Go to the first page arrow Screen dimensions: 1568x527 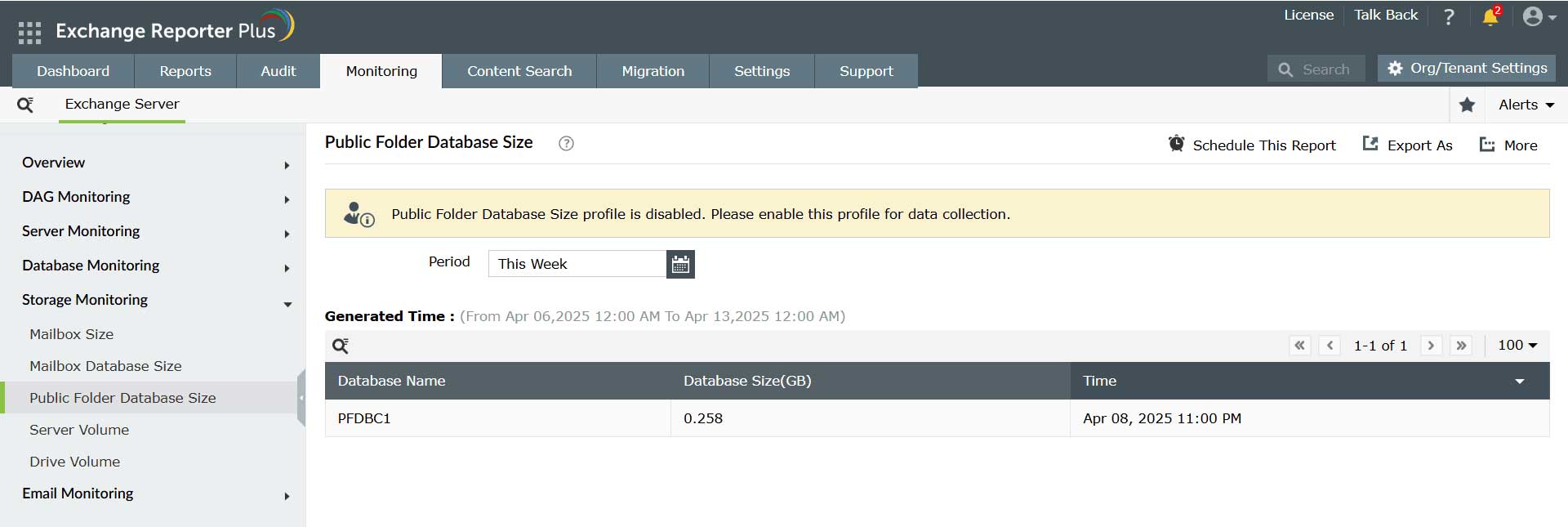(1299, 346)
